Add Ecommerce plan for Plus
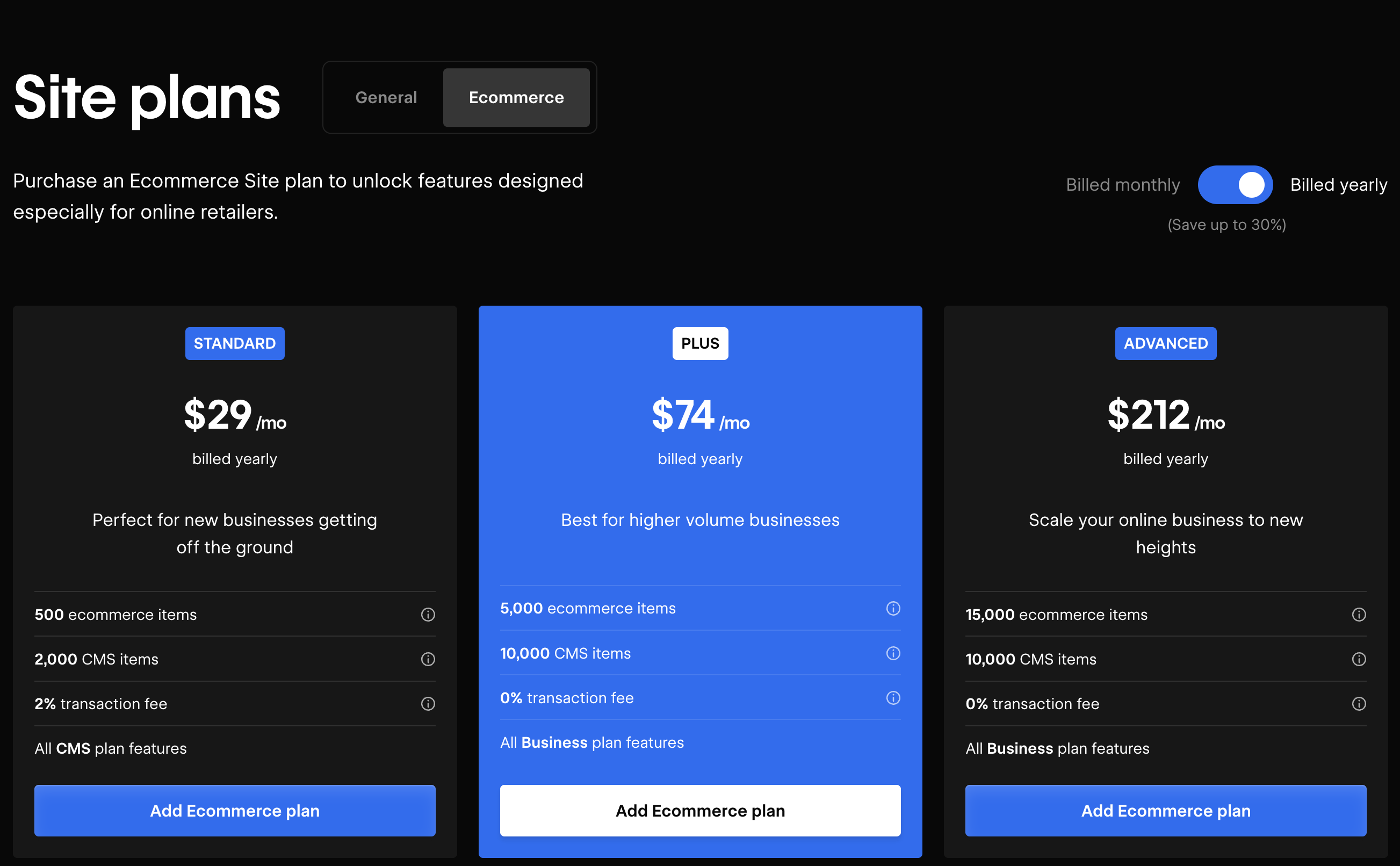Viewport: 1400px width, 866px height. pyautogui.click(x=699, y=811)
